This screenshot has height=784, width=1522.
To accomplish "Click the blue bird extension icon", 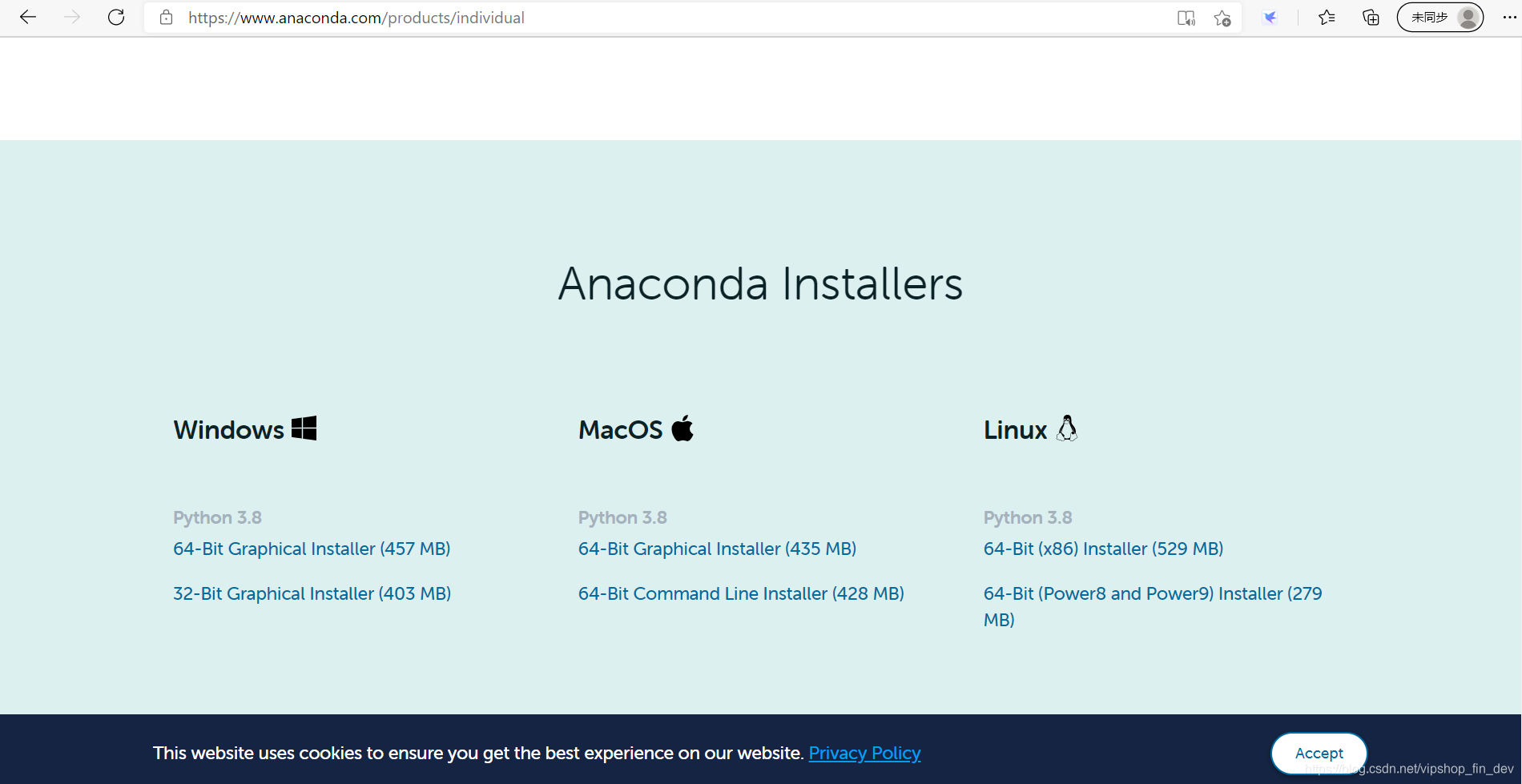I will coord(1270,18).
